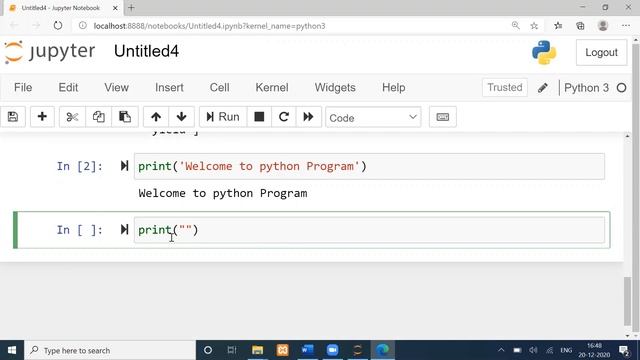This screenshot has width=640, height=360.
Task: Show hidden system tray icons
Action: click(x=501, y=350)
